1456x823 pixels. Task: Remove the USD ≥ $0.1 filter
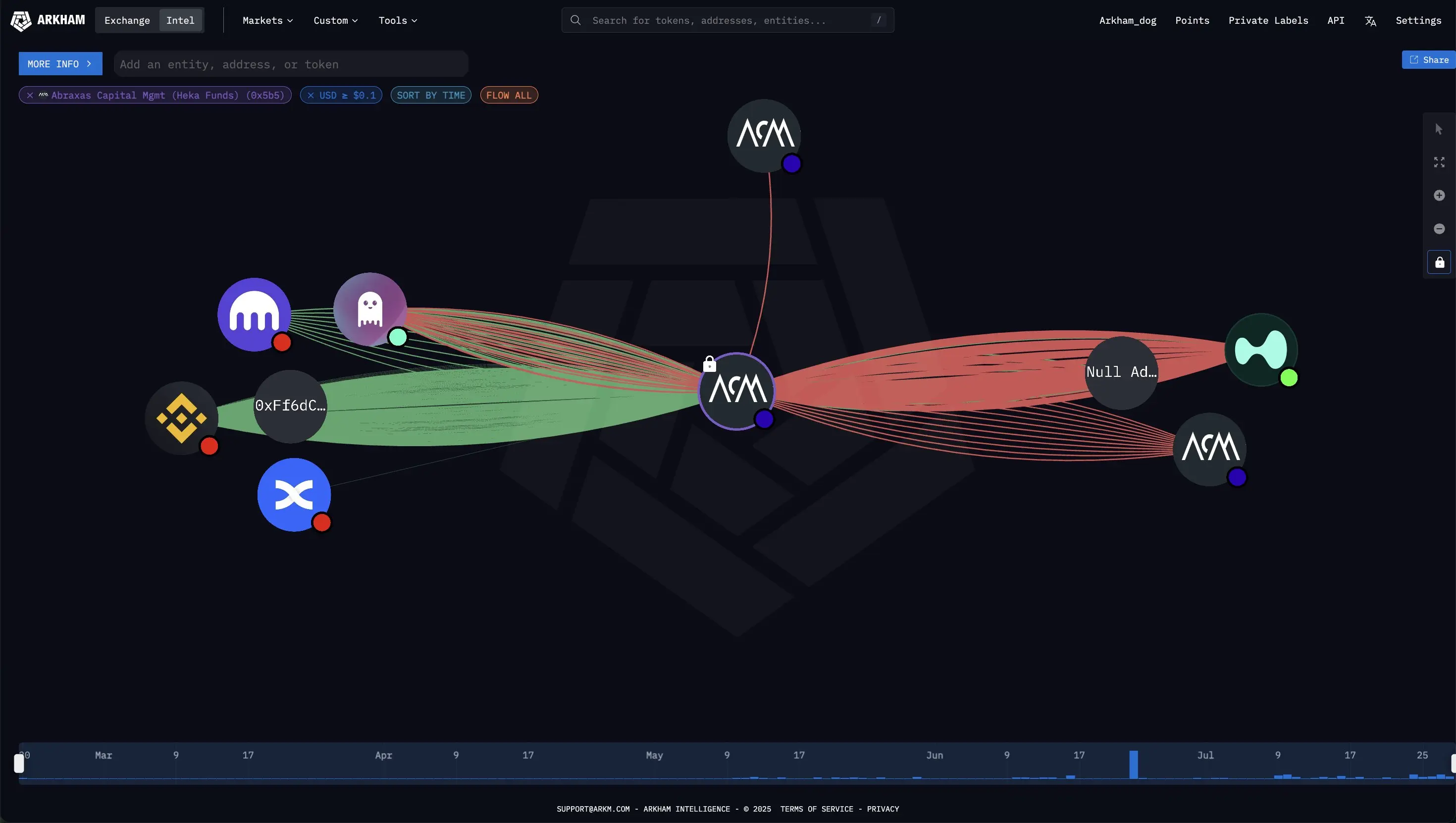[x=311, y=96]
